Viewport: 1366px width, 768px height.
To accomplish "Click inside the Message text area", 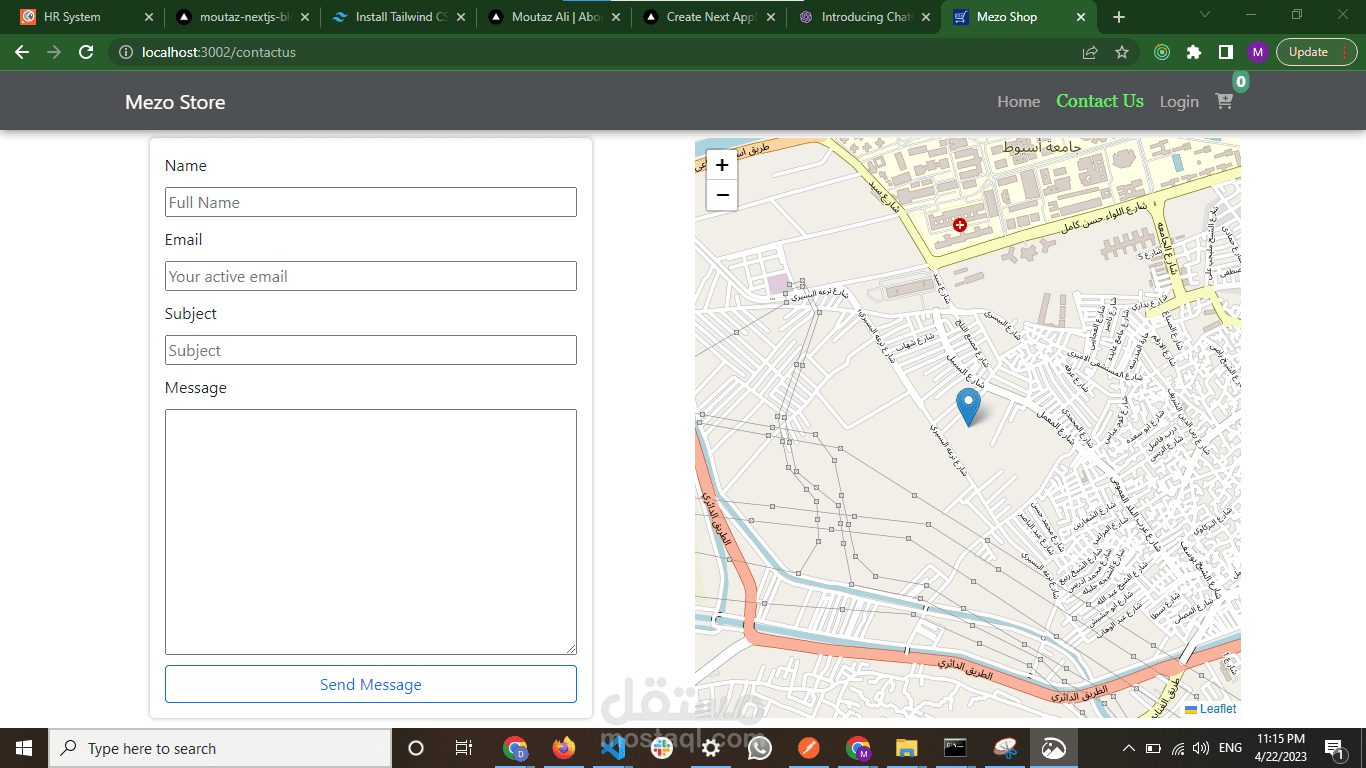I will coord(371,532).
